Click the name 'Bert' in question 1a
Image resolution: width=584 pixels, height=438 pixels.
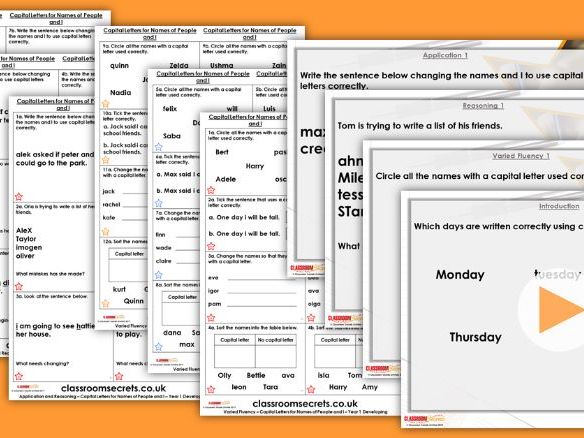222,152
